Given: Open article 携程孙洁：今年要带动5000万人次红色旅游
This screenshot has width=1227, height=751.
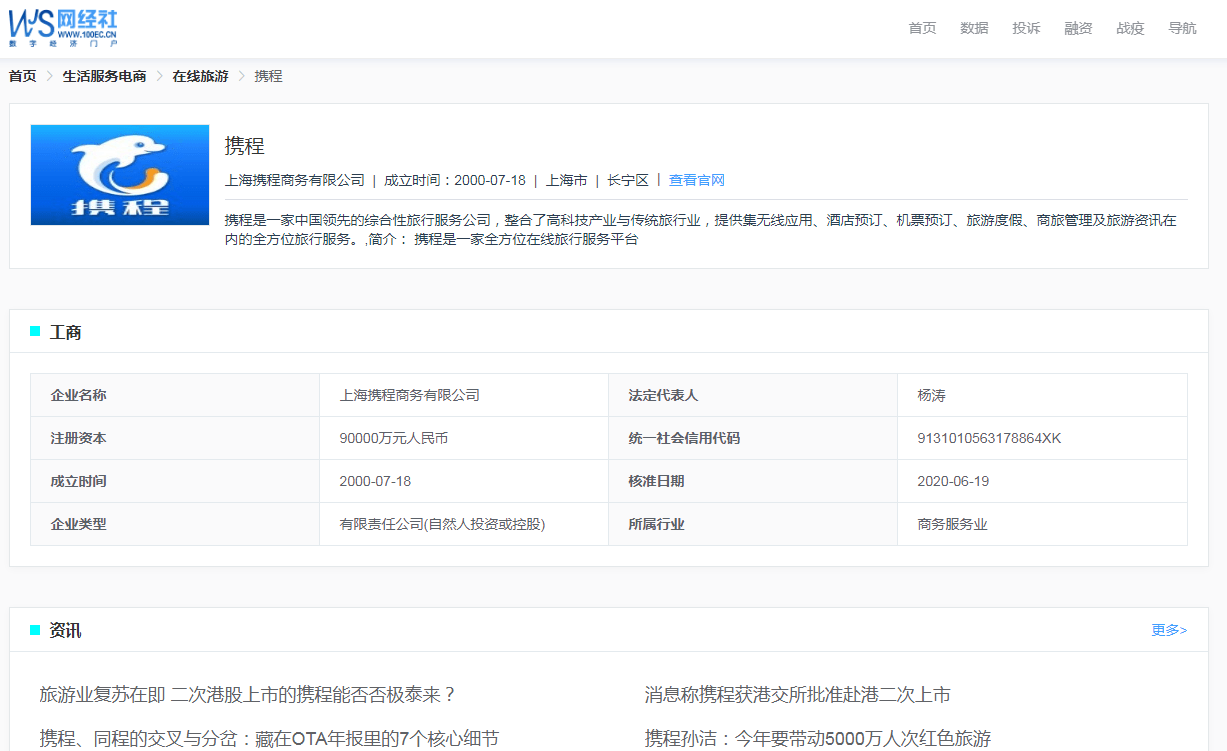Looking at the screenshot, I should [817, 738].
